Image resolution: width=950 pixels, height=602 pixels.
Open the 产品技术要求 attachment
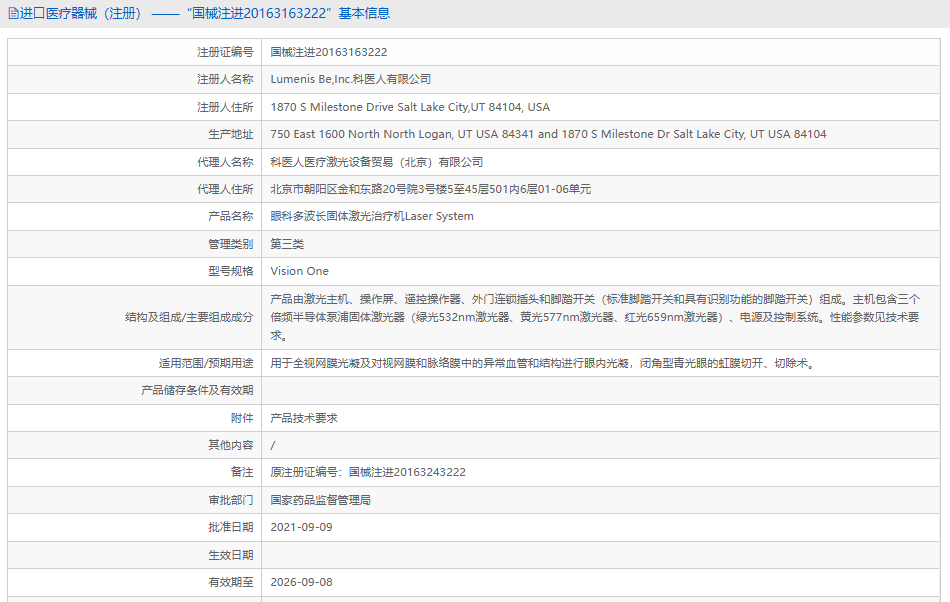304,418
